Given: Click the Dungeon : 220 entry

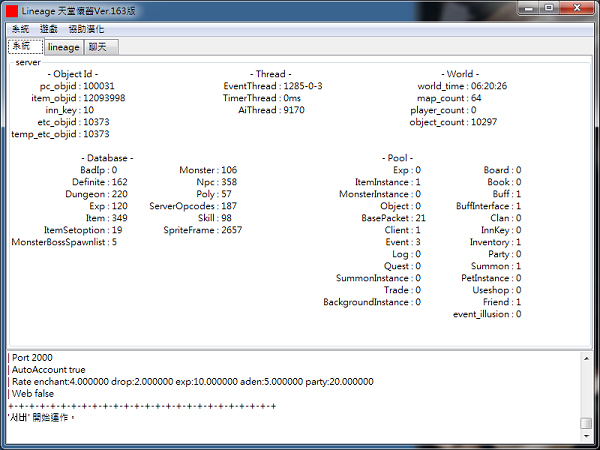Looking at the screenshot, I should (96, 194).
